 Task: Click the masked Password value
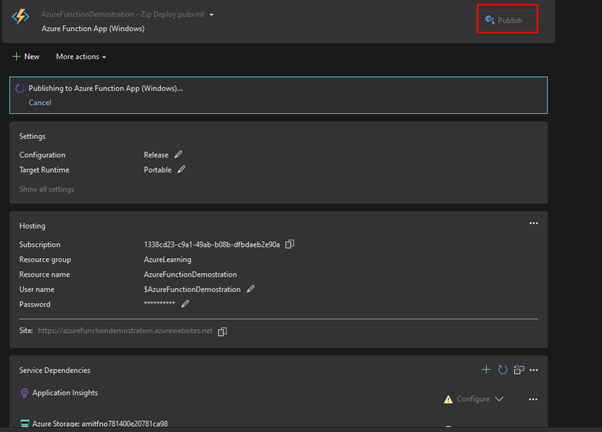(159, 303)
